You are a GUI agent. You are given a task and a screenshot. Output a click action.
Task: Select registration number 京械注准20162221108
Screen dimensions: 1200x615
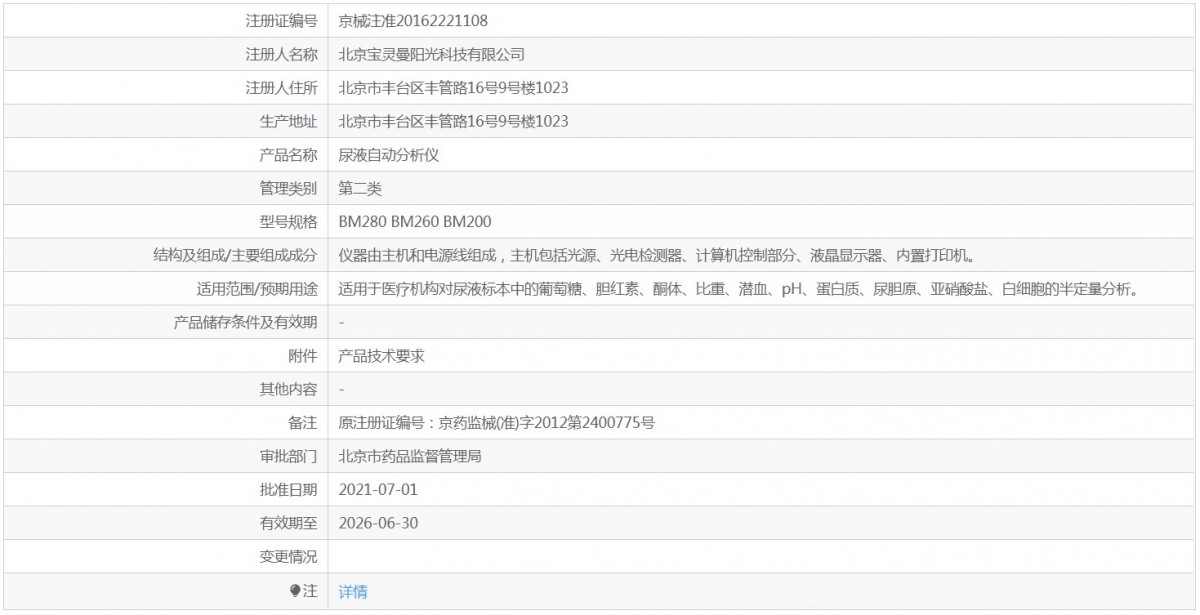click(413, 20)
